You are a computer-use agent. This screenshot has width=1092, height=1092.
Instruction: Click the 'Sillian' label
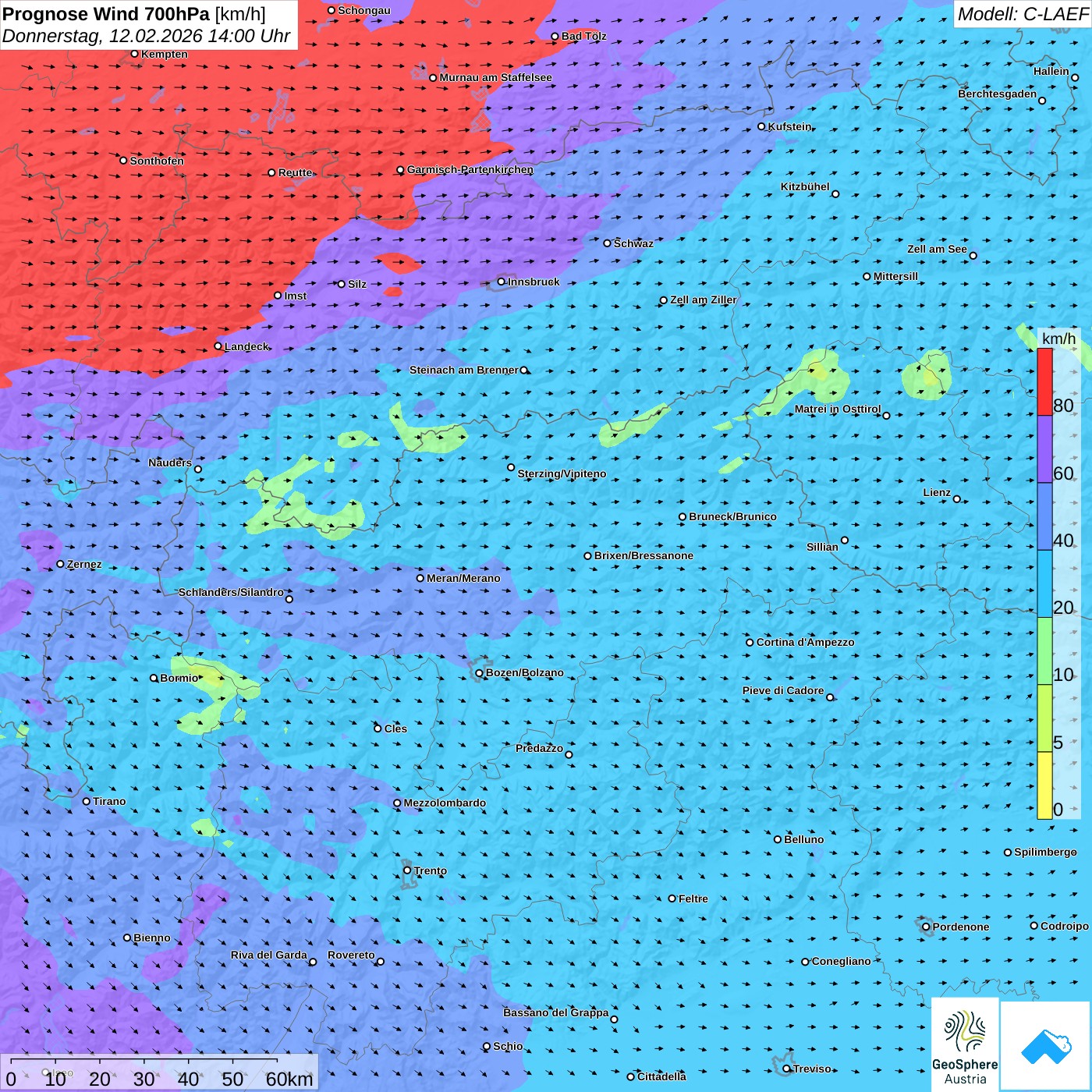pos(822,547)
